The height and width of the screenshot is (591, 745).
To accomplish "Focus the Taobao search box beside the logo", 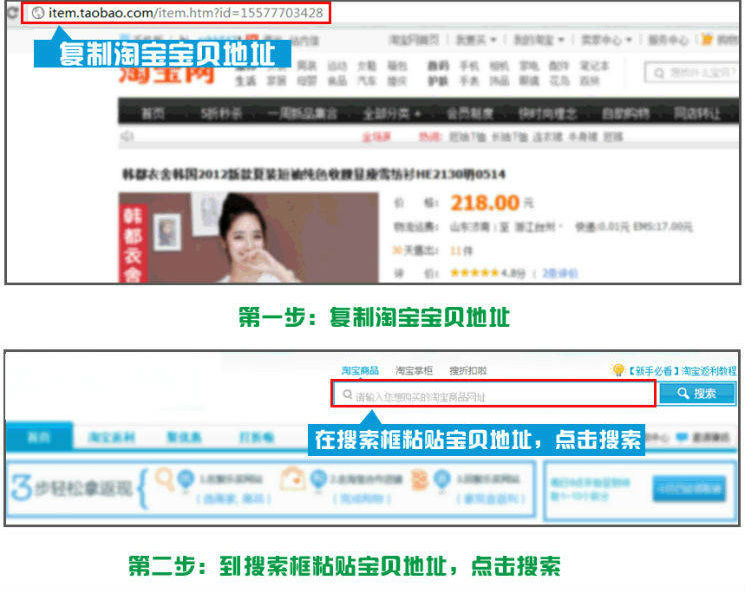I will pos(692,73).
